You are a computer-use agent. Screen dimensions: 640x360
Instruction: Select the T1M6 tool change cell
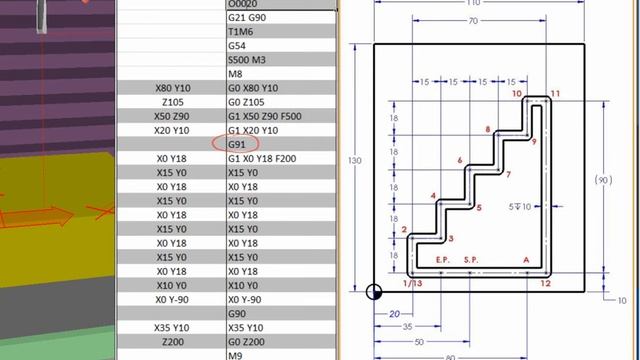click(x=282, y=31)
